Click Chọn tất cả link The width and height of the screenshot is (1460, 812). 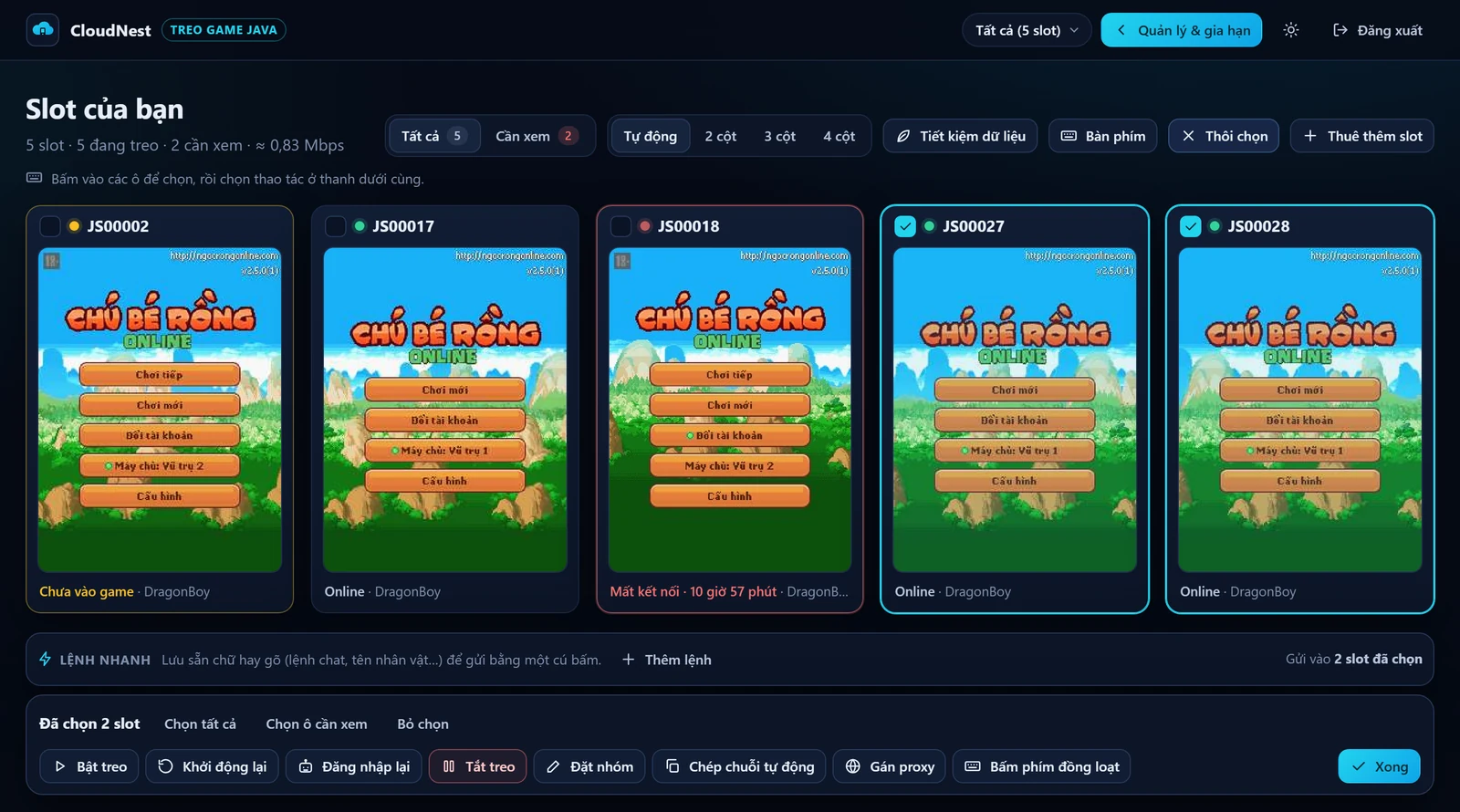coord(200,724)
